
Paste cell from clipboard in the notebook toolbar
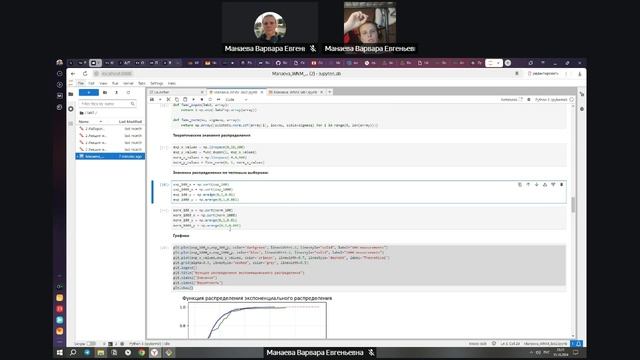(x=185, y=100)
